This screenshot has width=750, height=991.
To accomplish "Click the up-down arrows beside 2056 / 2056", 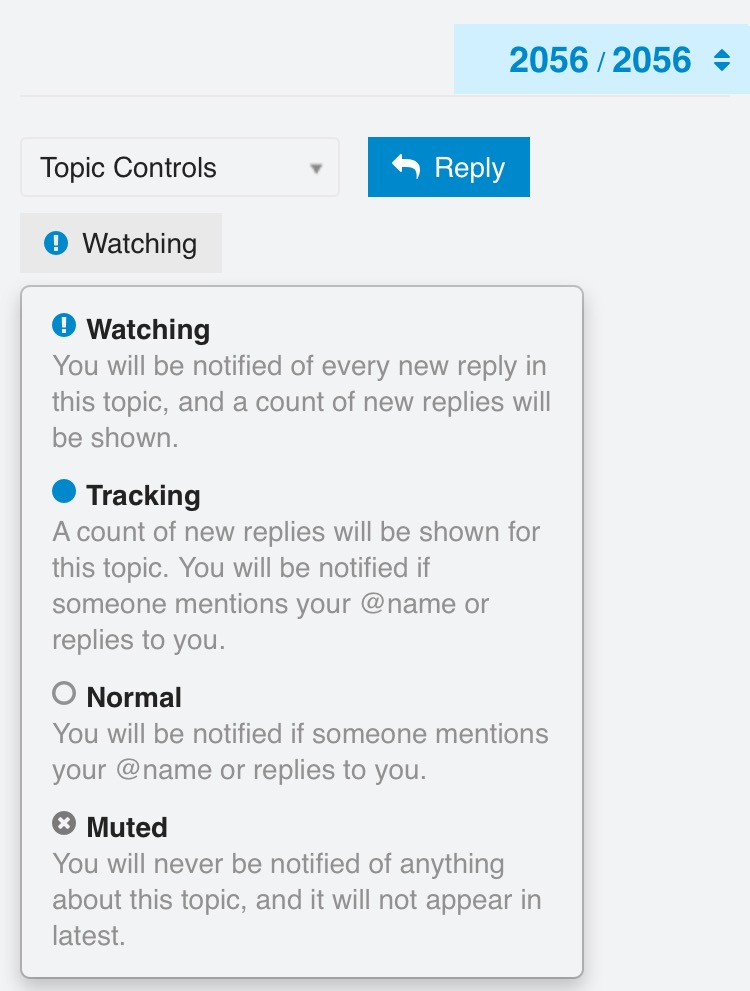I will [x=722, y=61].
